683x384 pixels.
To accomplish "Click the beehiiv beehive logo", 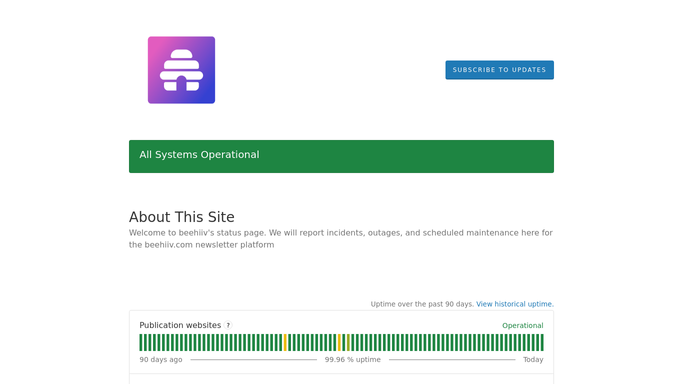I will 181,70.
